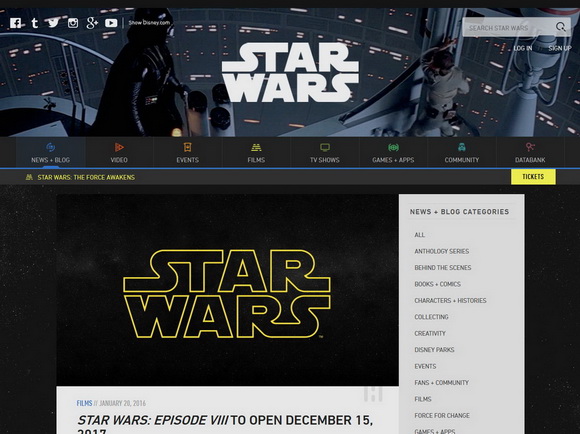580x434 pixels.
Task: Click the yellow TICKETS button
Action: [533, 176]
